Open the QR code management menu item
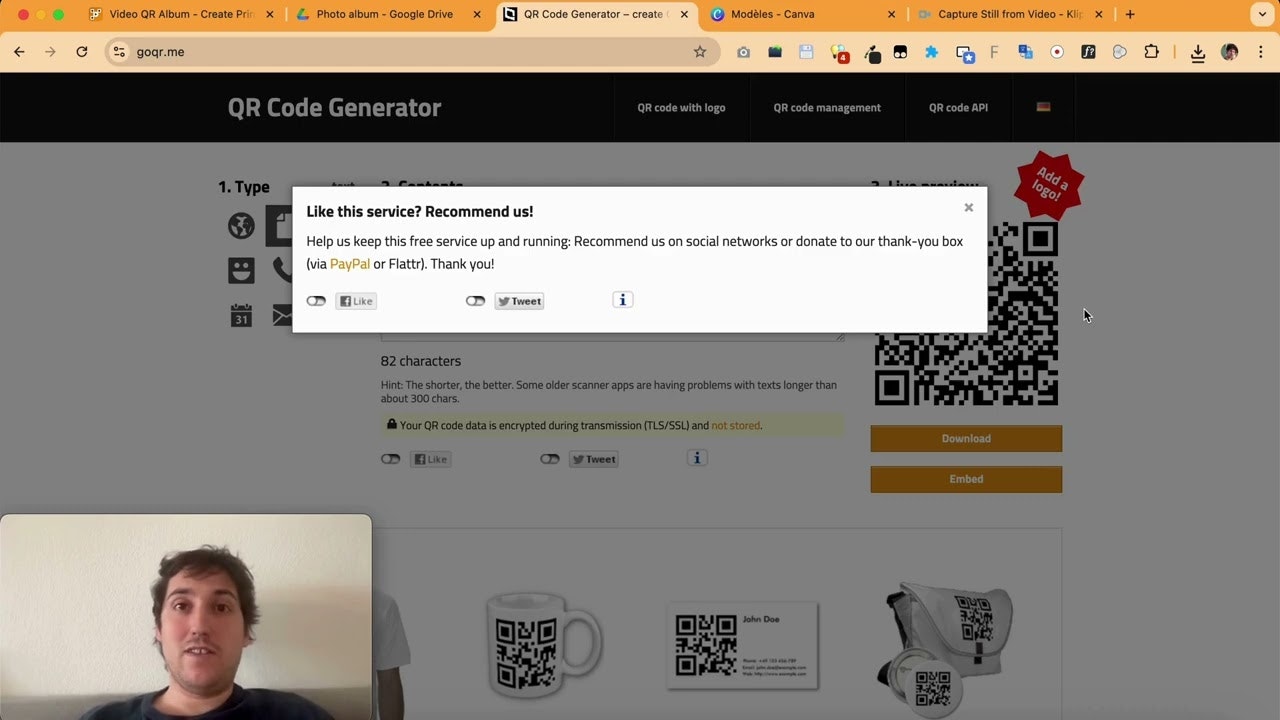The image size is (1280, 720). 827,107
